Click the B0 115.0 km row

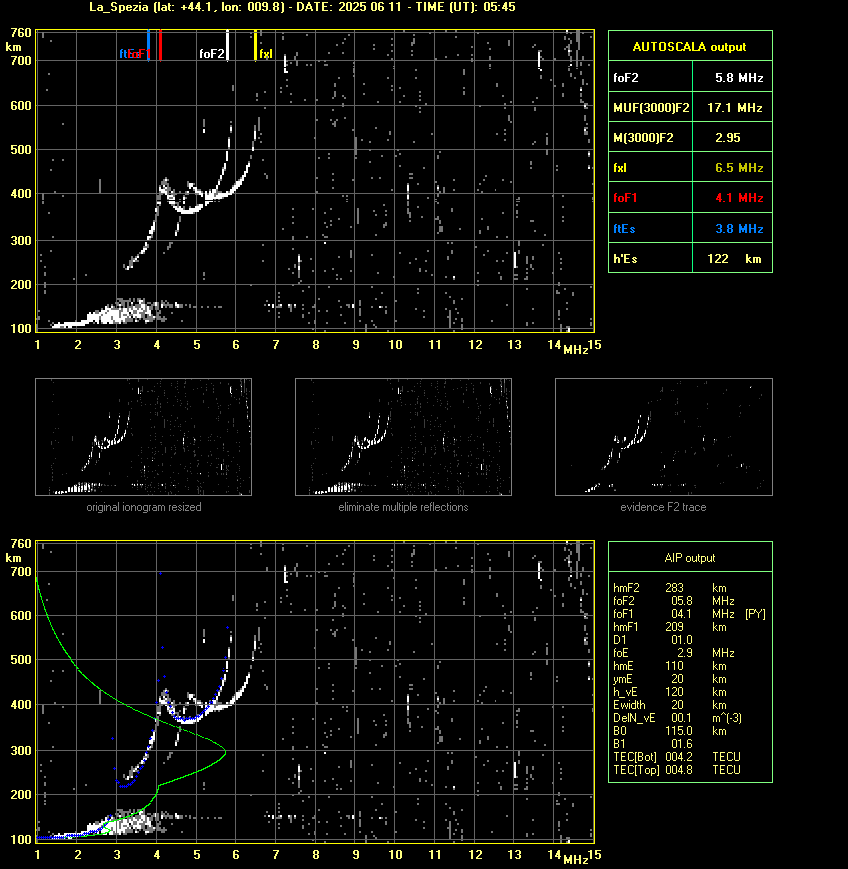671,731
